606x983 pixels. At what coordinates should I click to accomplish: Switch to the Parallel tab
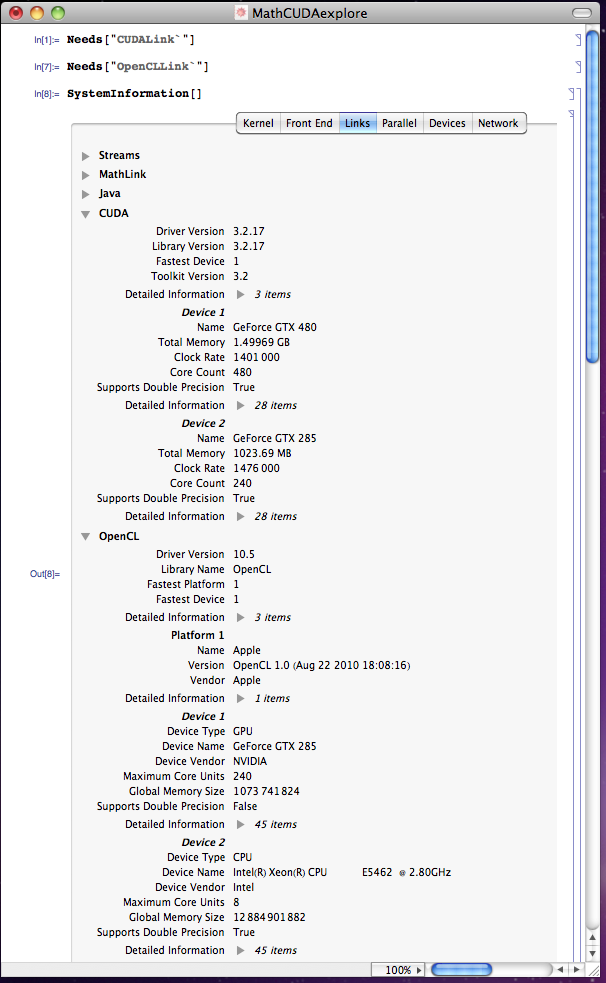tap(399, 123)
